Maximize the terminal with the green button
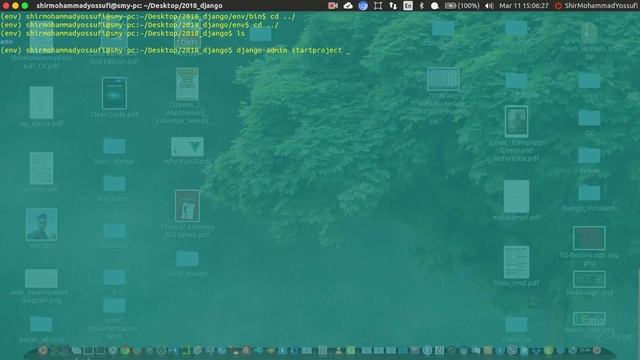Screen dimensions: 640x360 (x=25, y=6)
